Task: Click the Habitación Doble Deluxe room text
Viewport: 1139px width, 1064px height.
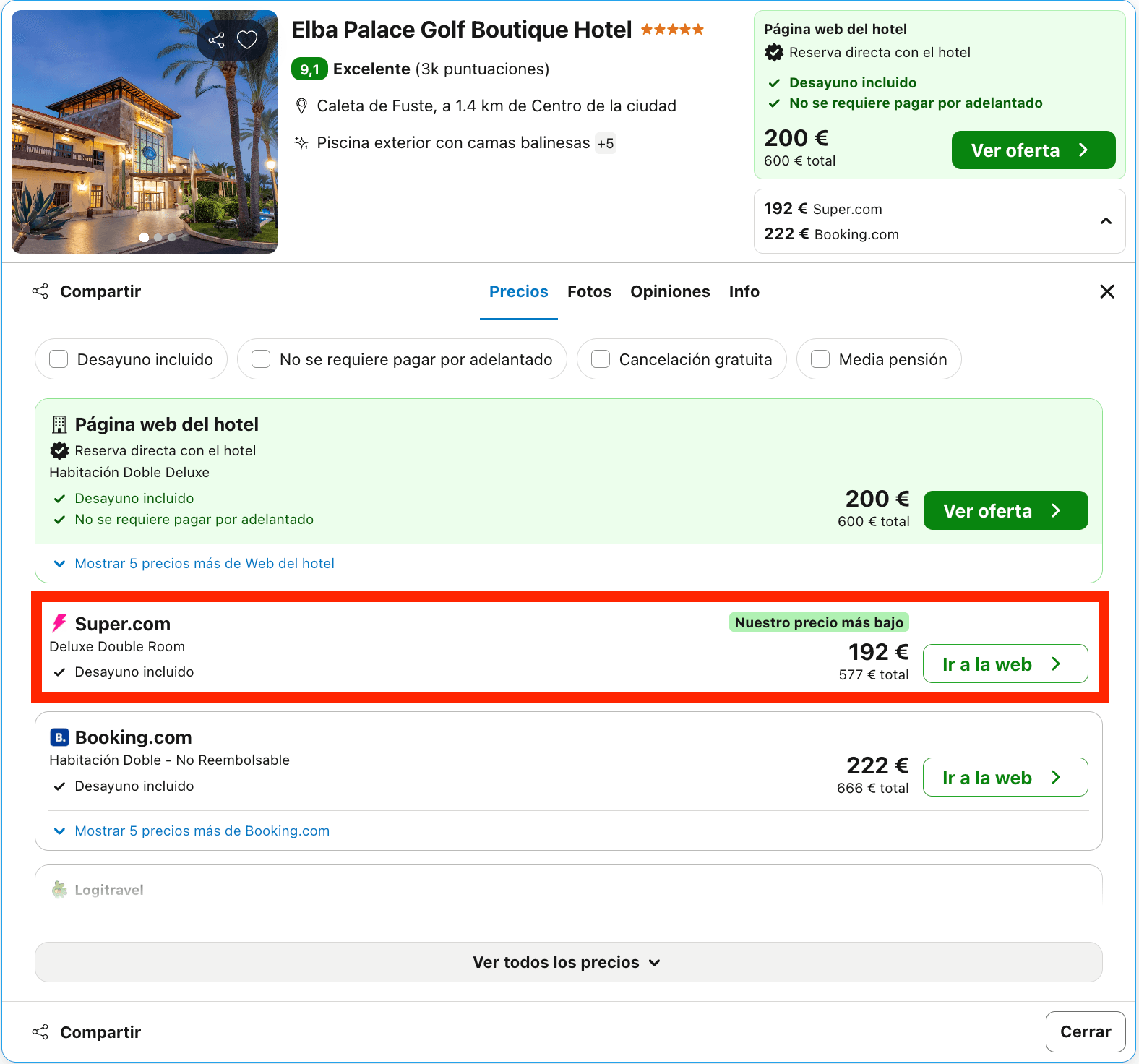Action: coord(129,472)
